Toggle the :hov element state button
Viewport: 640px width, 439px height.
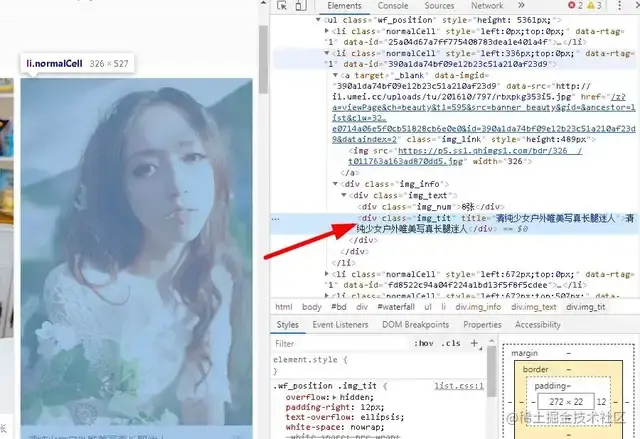[x=424, y=344]
